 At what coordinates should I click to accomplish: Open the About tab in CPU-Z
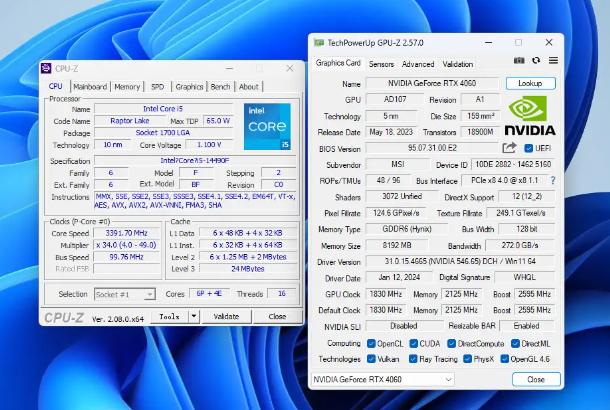pos(249,87)
